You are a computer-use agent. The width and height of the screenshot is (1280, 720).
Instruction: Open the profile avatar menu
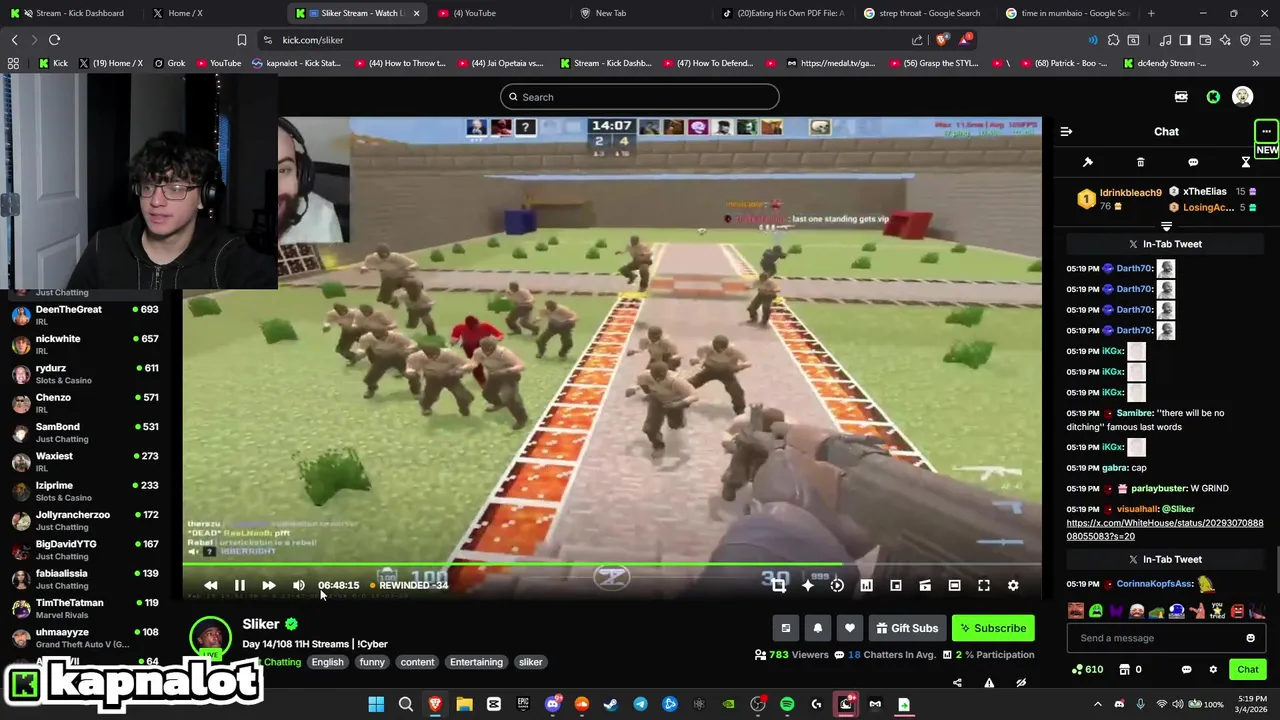tap(1242, 97)
